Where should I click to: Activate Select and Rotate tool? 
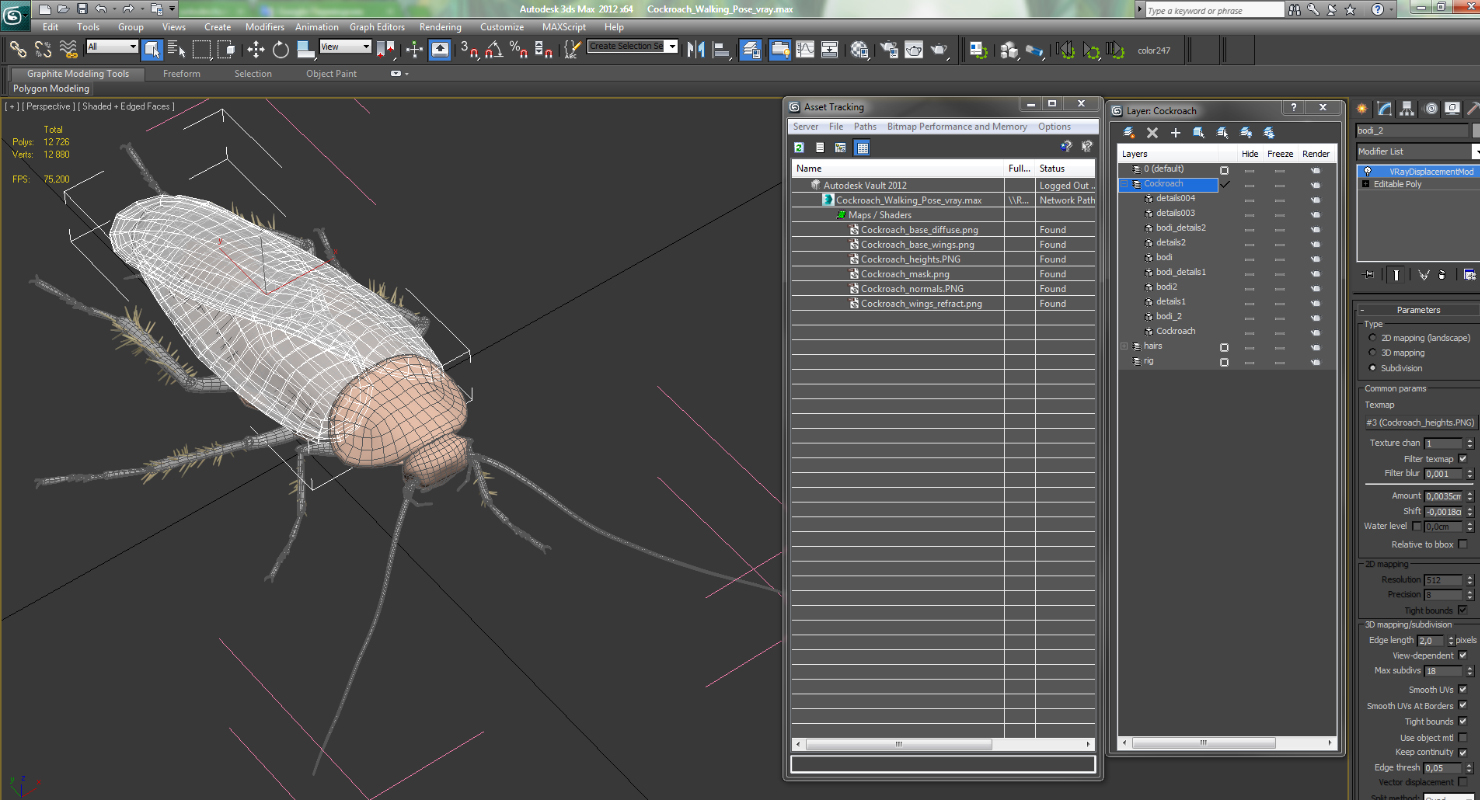pyautogui.click(x=281, y=48)
